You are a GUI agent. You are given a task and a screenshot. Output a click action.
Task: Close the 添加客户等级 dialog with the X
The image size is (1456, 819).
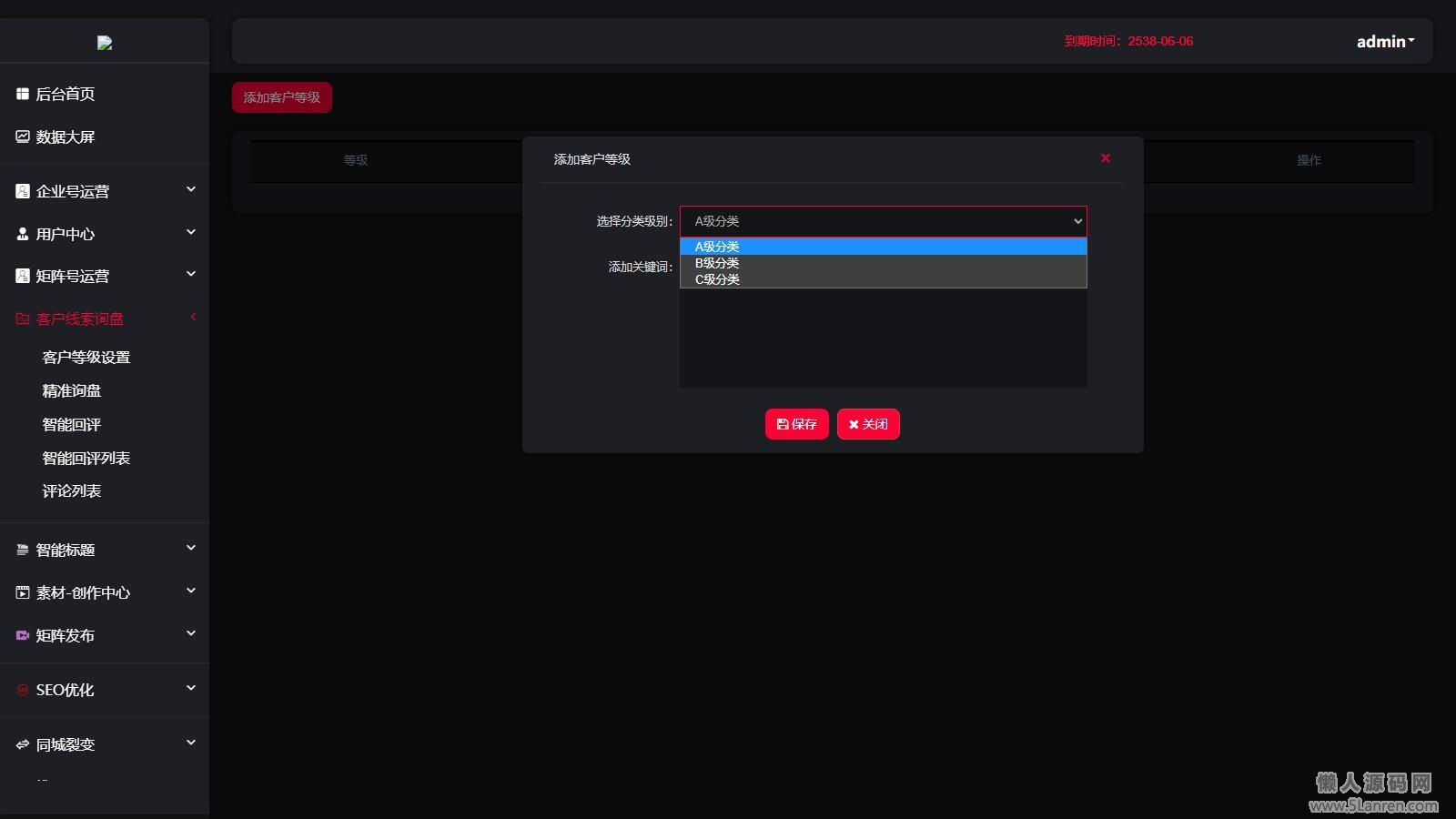click(x=1106, y=158)
